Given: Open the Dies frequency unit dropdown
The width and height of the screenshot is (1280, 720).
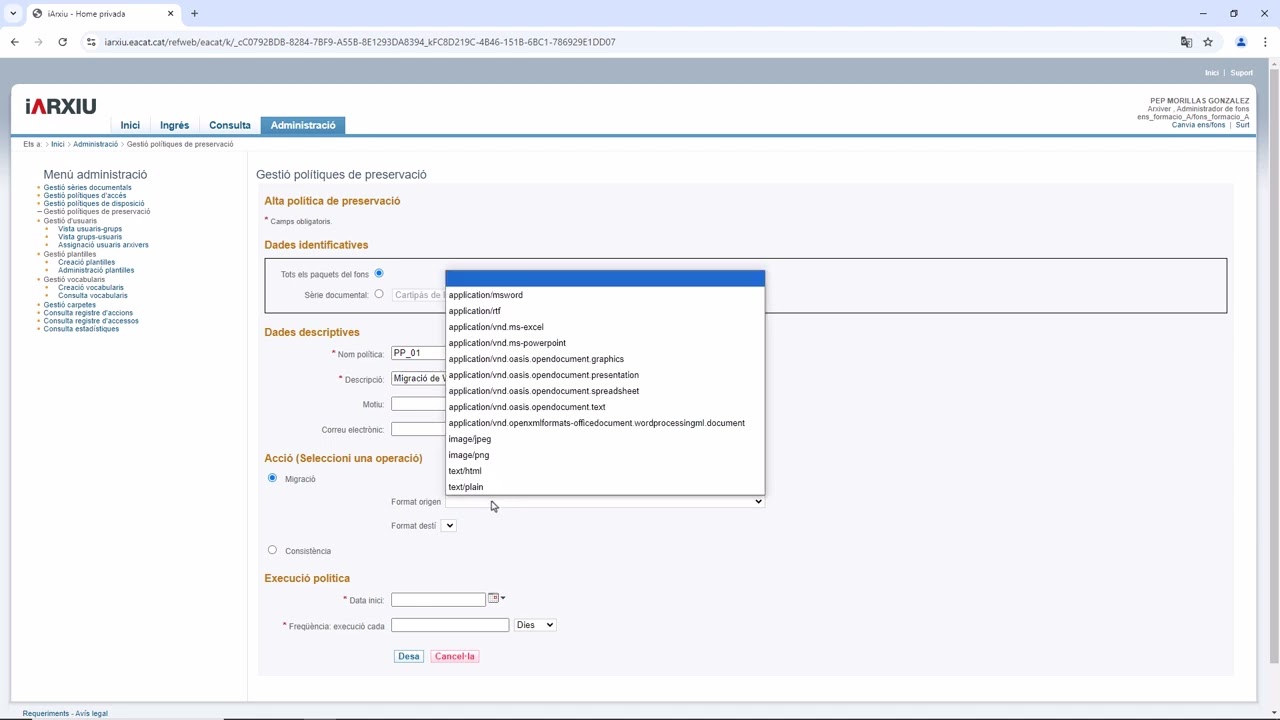Looking at the screenshot, I should point(535,625).
